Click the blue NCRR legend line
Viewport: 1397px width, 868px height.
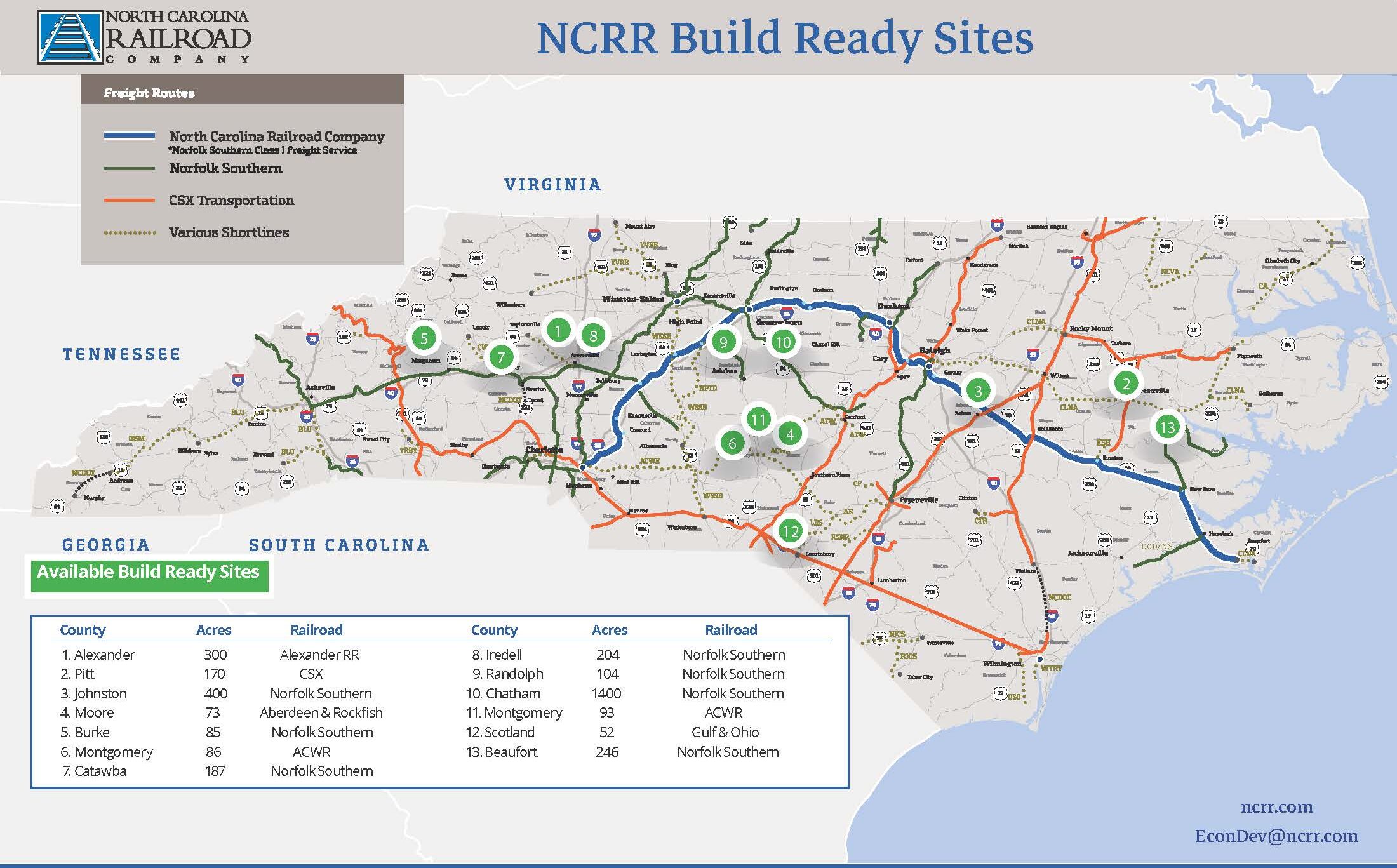click(x=130, y=135)
